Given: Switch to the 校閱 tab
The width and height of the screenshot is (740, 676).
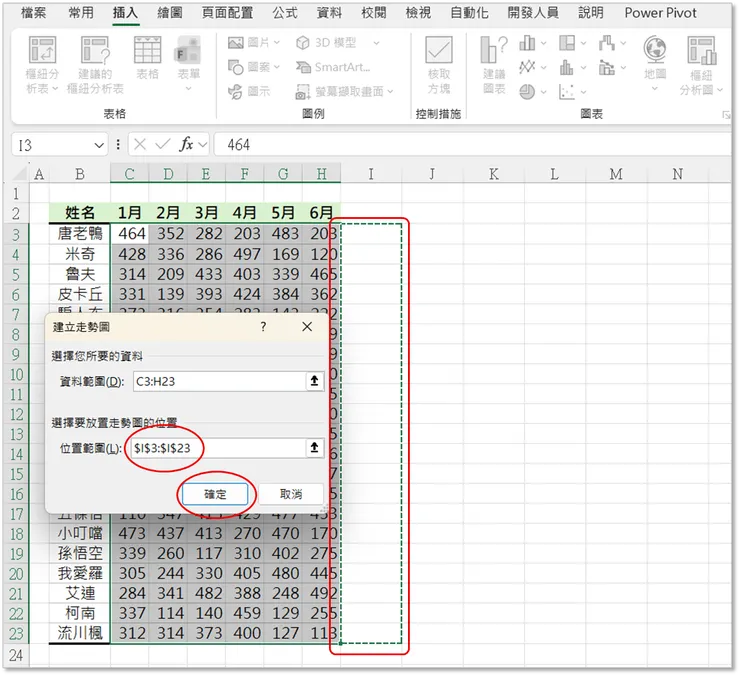Looking at the screenshot, I should (x=373, y=13).
